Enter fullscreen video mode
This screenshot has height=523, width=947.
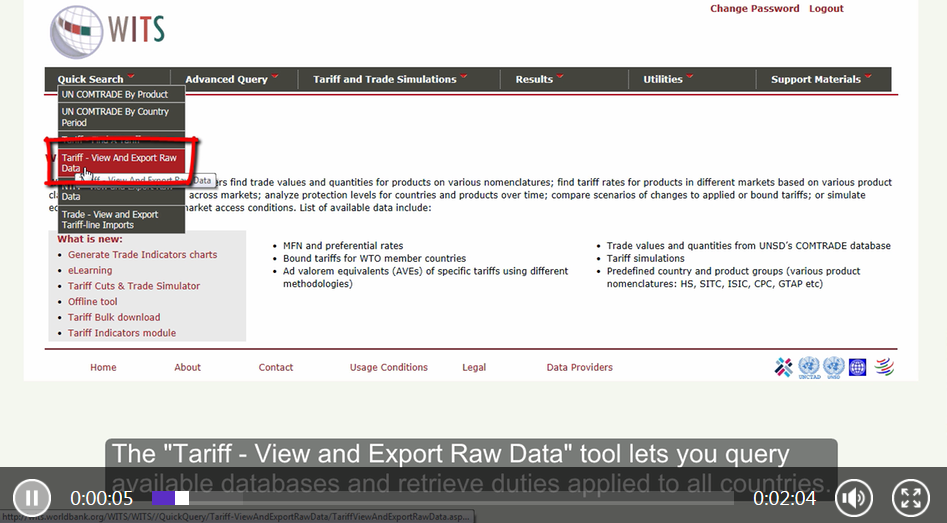[909, 497]
